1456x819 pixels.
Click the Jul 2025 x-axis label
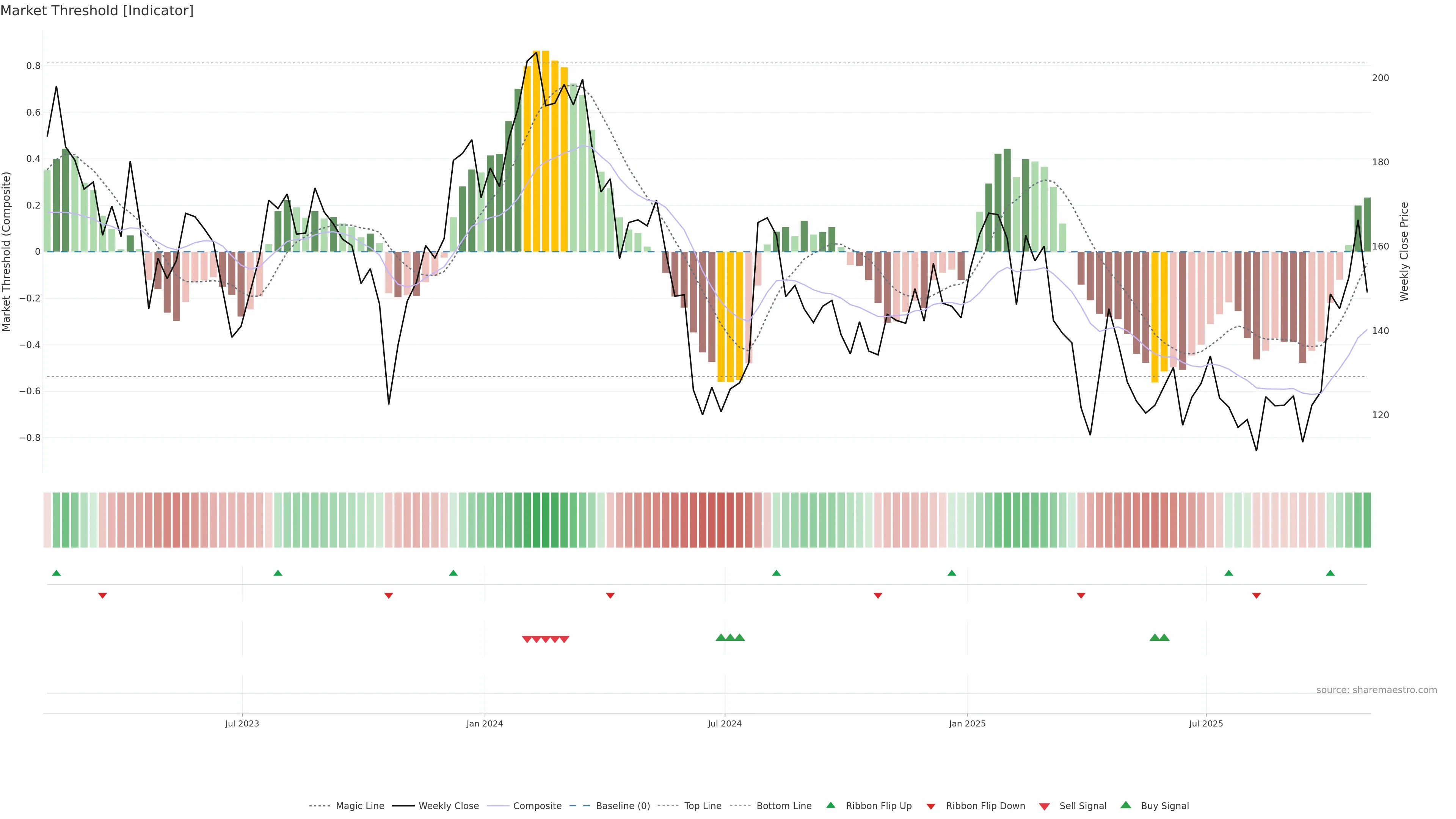pyautogui.click(x=1206, y=723)
